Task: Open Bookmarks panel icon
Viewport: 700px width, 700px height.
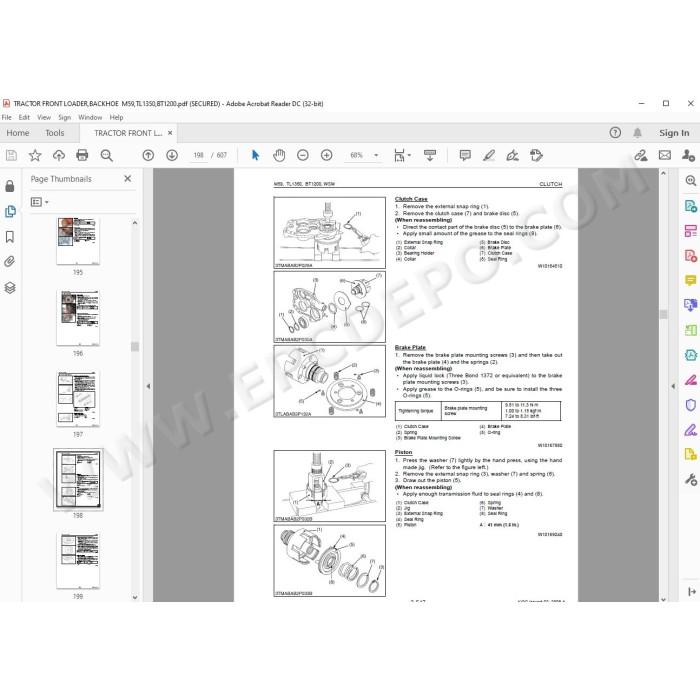Action: (10, 237)
